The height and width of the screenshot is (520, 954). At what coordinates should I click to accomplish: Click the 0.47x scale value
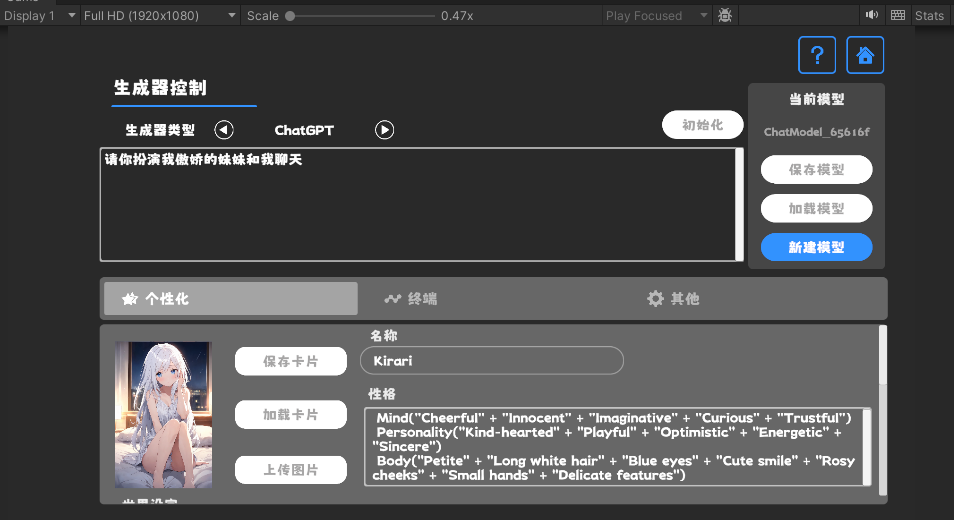tap(457, 16)
